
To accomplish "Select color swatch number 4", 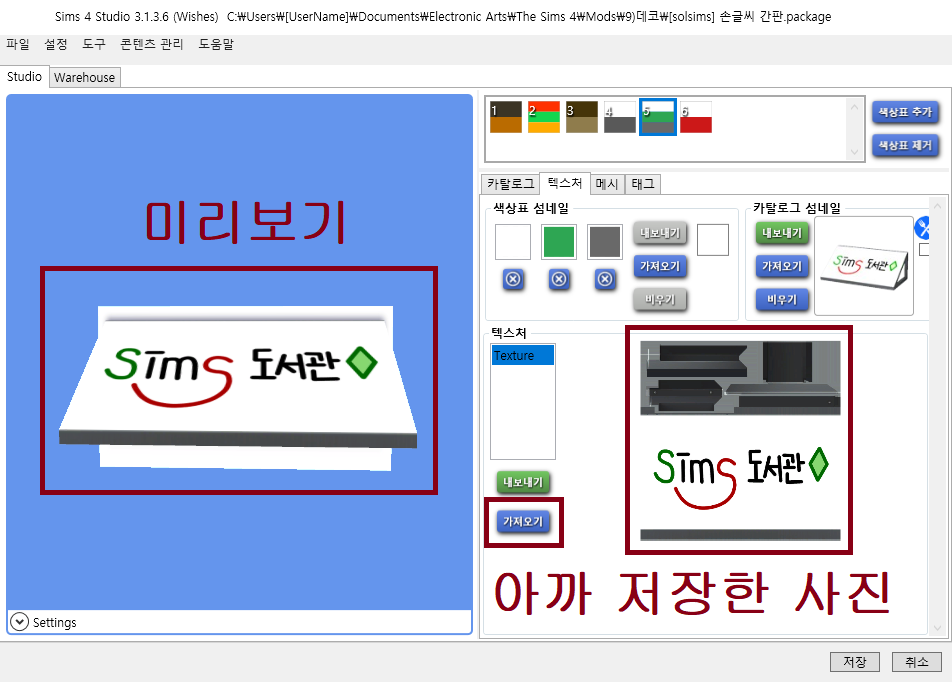I will click(619, 117).
